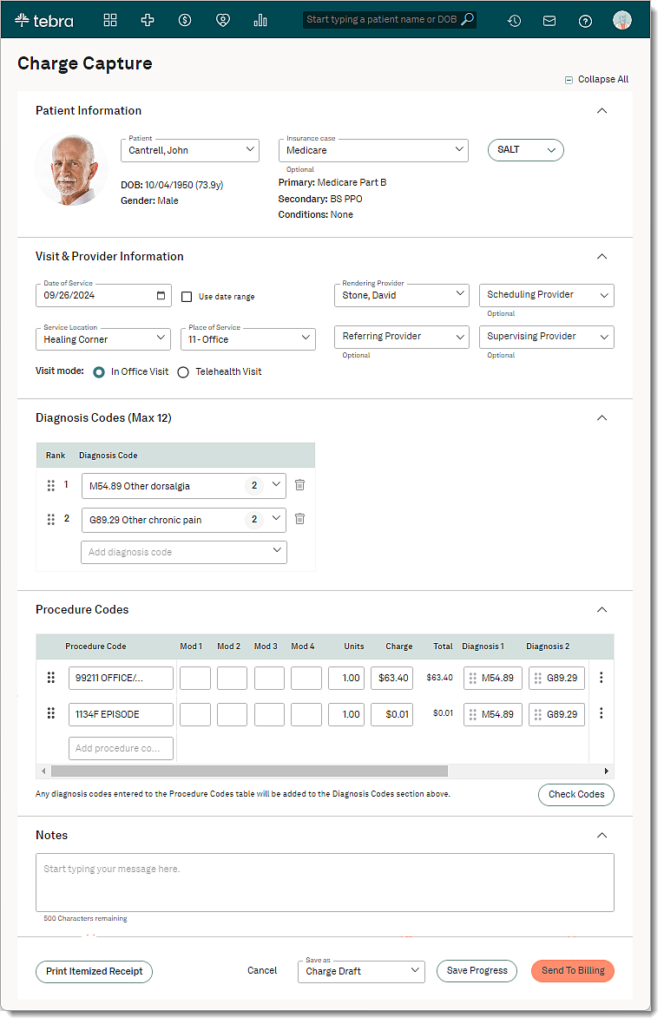The width and height of the screenshot is (664, 1024).
Task: Click the Collapse All toggle
Action: [x=597, y=79]
